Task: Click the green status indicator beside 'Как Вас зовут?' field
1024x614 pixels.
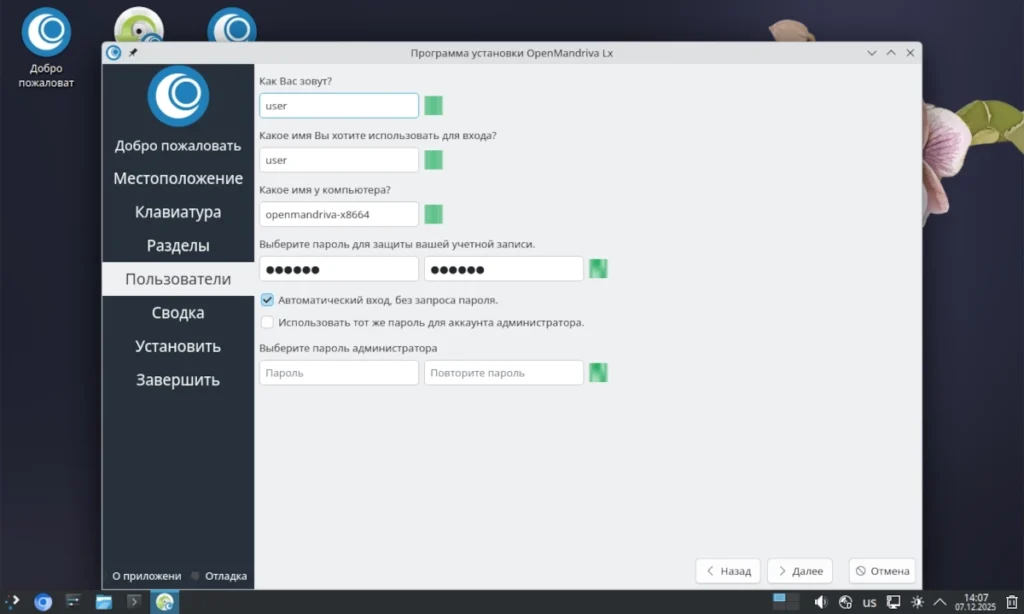Action: point(434,106)
